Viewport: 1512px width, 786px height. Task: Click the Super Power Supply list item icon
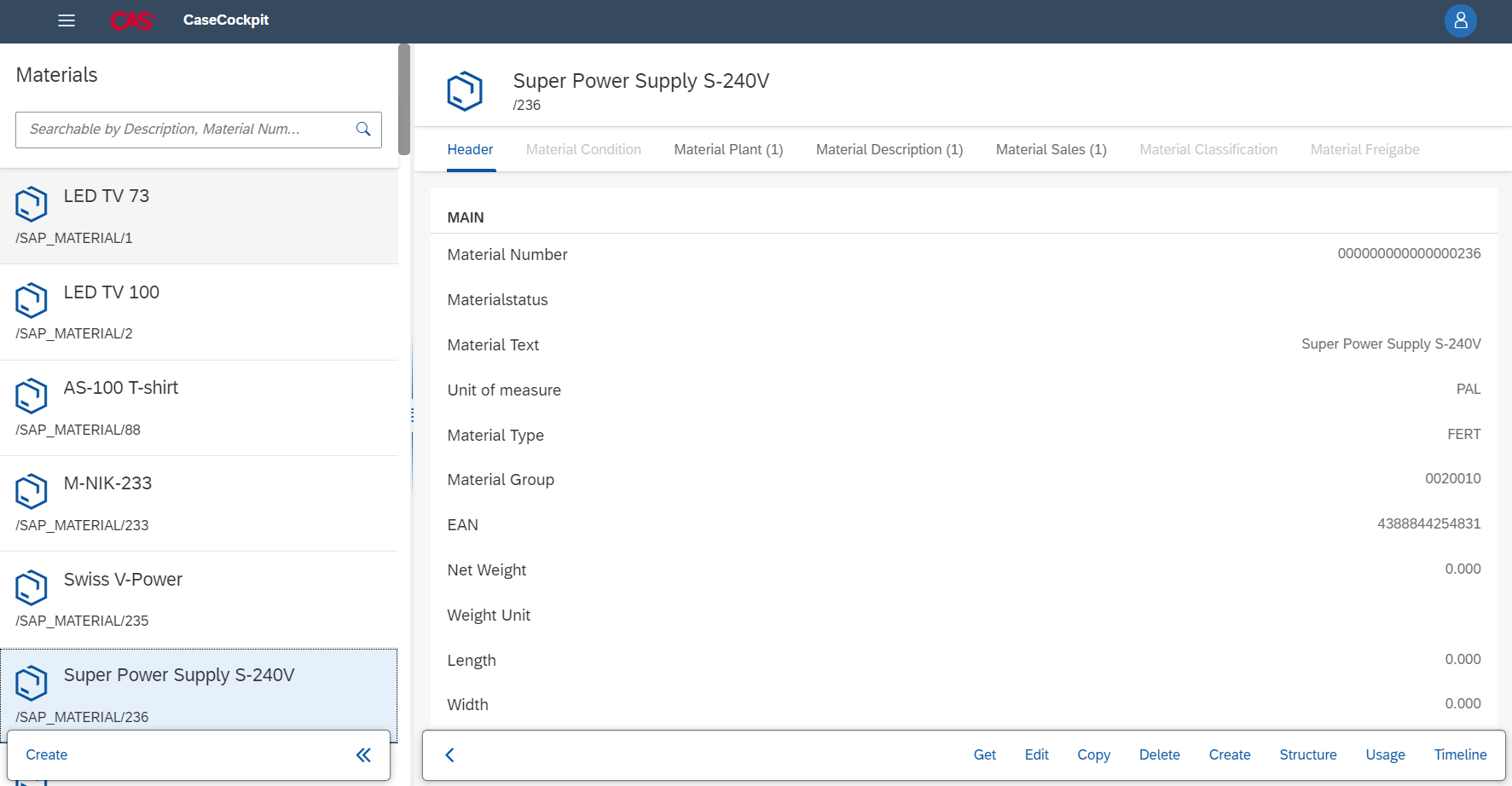point(32,683)
